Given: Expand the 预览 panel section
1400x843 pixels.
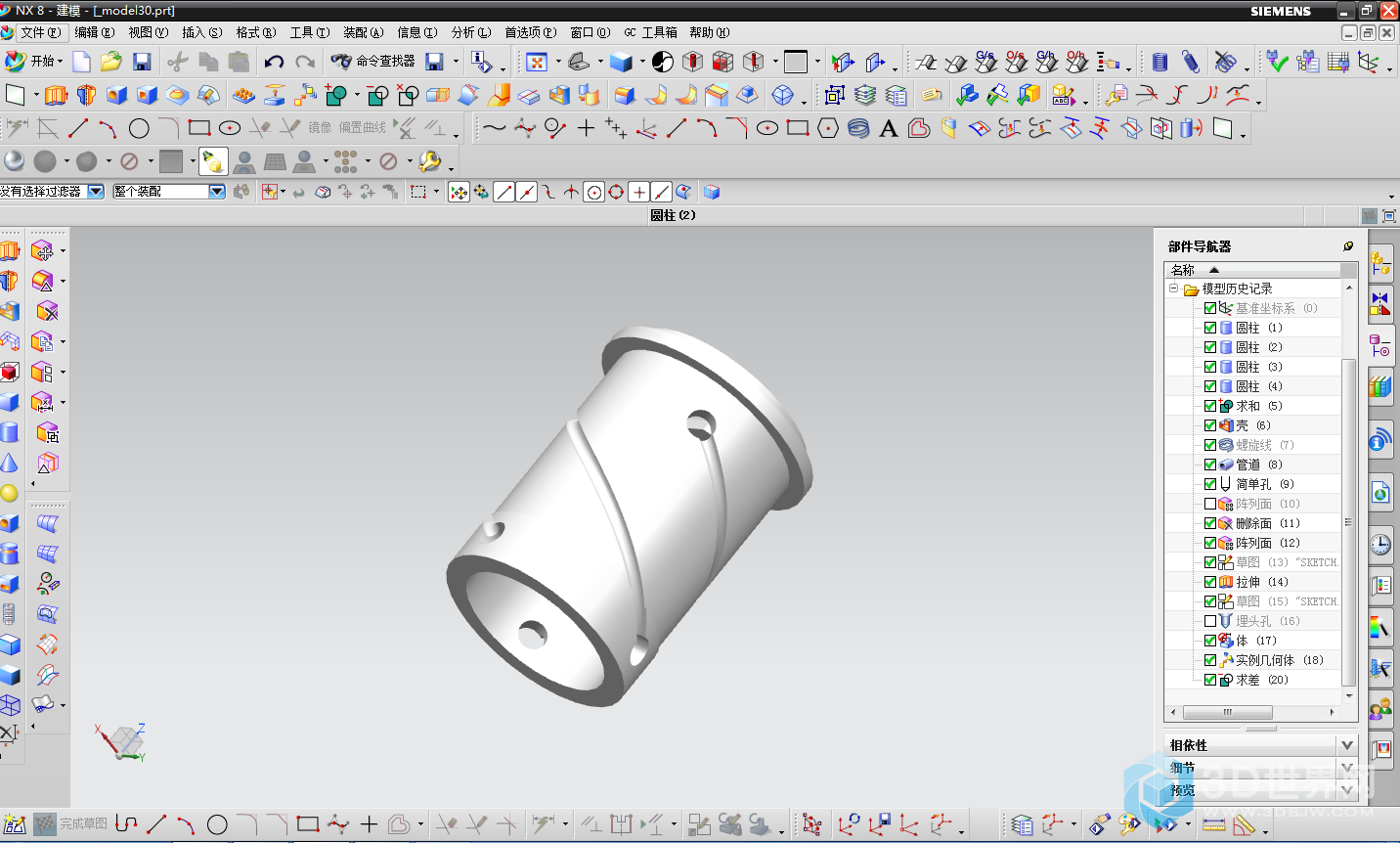Looking at the screenshot, I should (x=1347, y=790).
